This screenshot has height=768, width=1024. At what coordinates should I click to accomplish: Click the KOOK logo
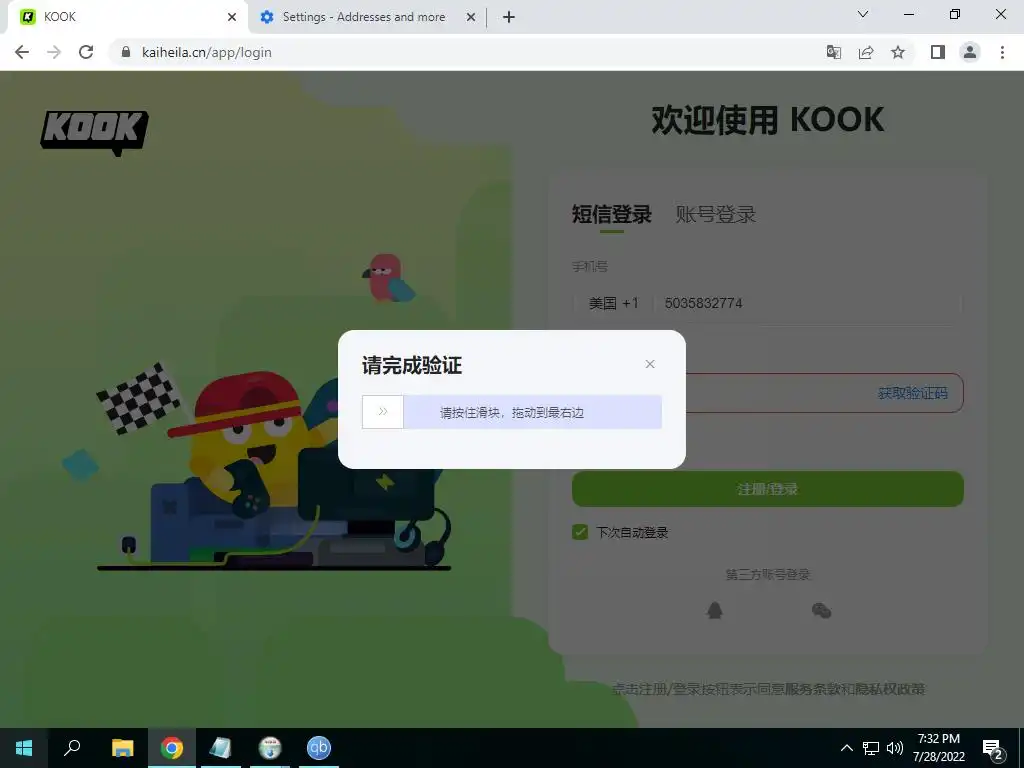click(x=95, y=133)
